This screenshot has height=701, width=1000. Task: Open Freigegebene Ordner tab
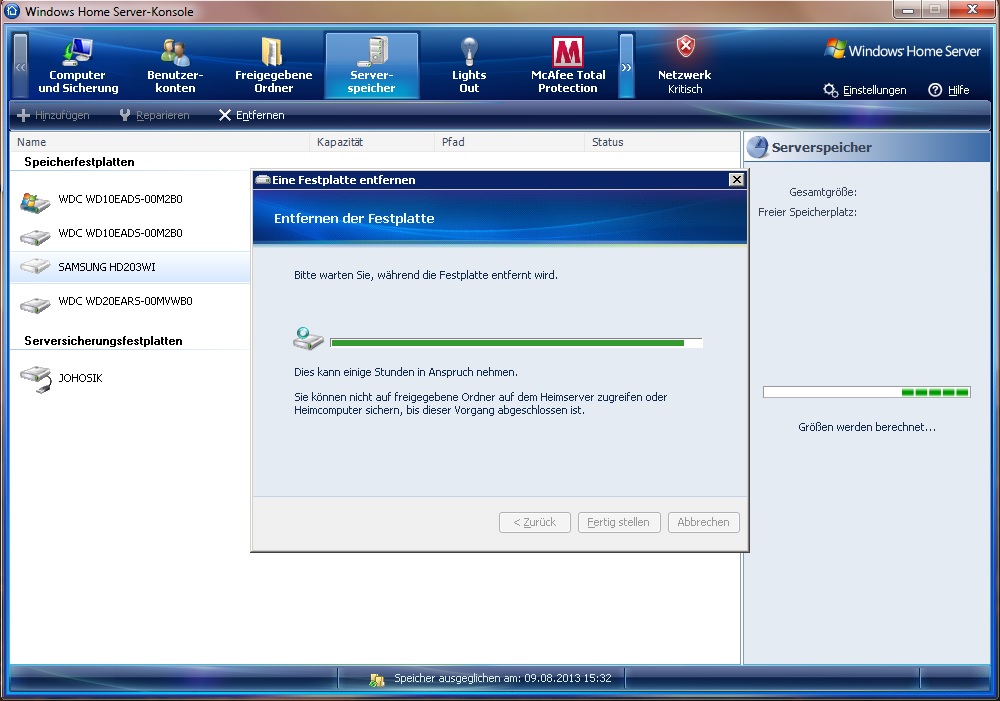coord(273,66)
